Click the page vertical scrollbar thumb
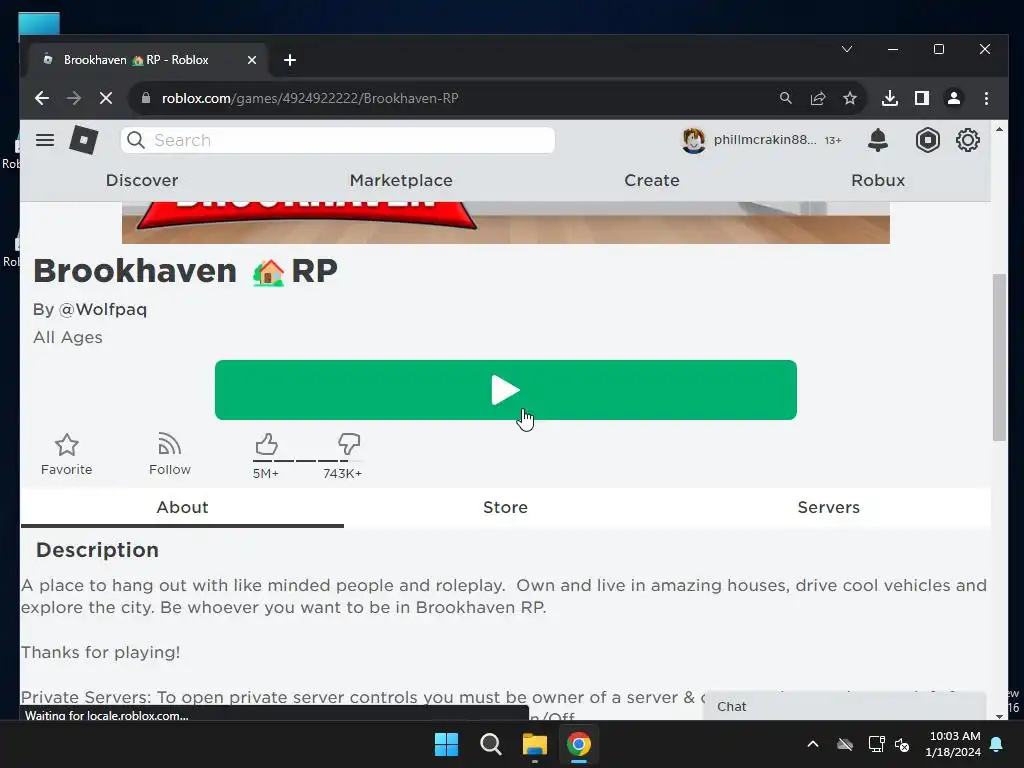1024x768 pixels. [x=999, y=357]
